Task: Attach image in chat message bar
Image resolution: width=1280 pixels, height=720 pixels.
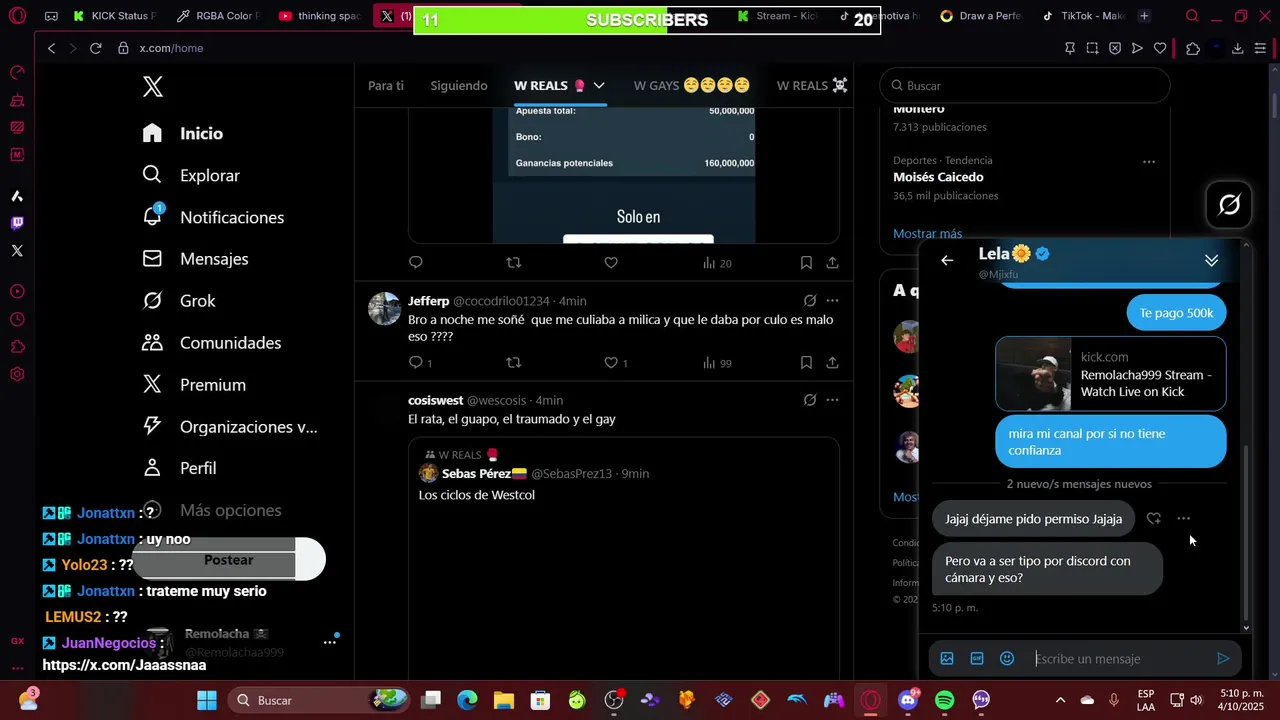Action: 947,658
